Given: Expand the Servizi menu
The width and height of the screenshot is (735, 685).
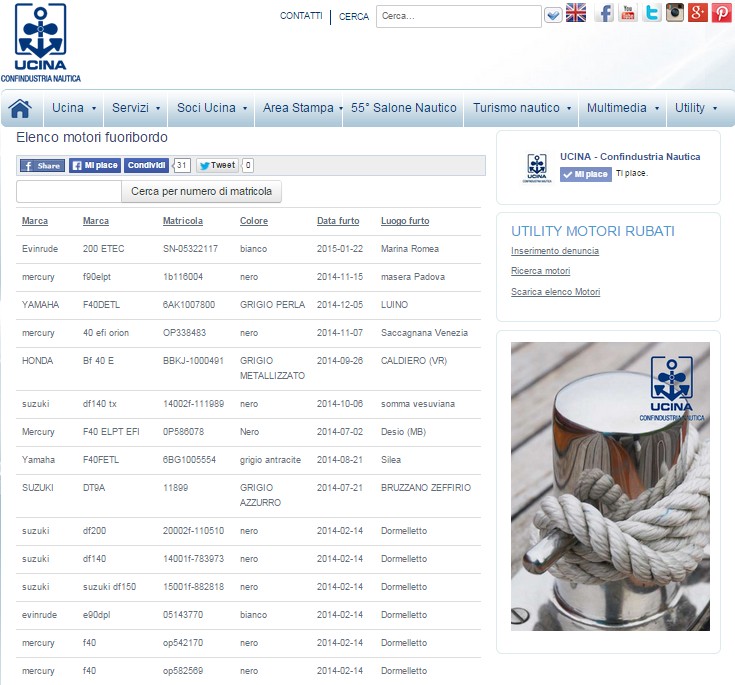Looking at the screenshot, I should (x=136, y=108).
